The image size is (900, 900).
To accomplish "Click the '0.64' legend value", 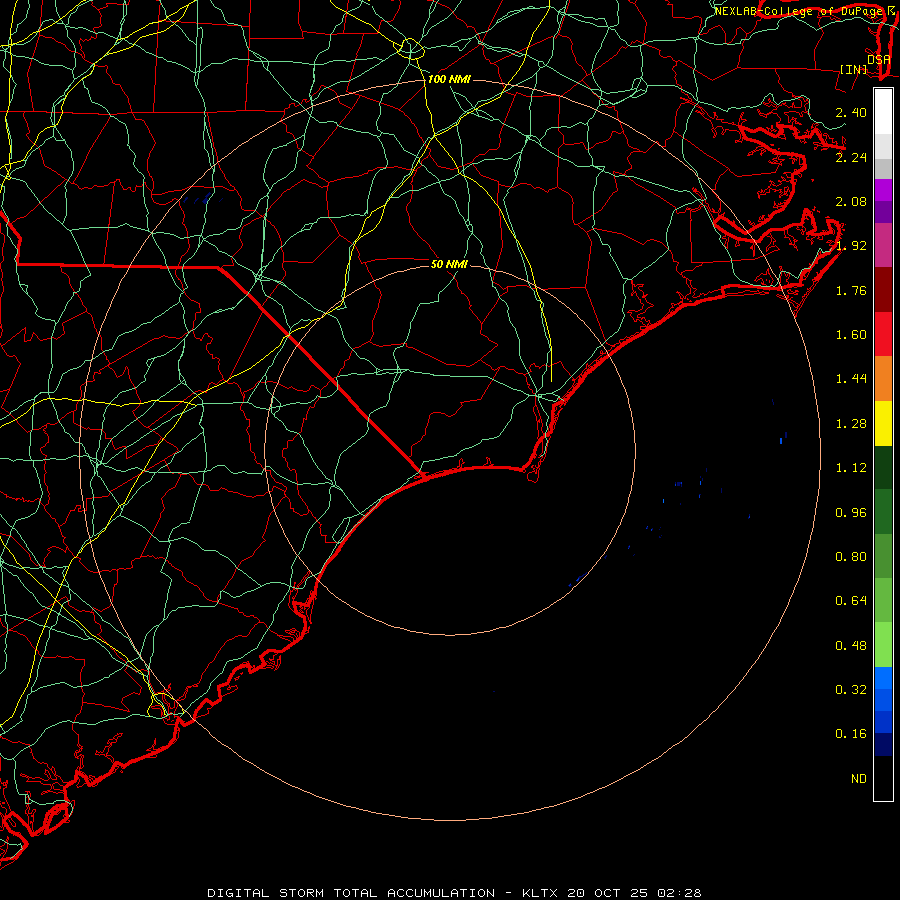I will point(851,600).
